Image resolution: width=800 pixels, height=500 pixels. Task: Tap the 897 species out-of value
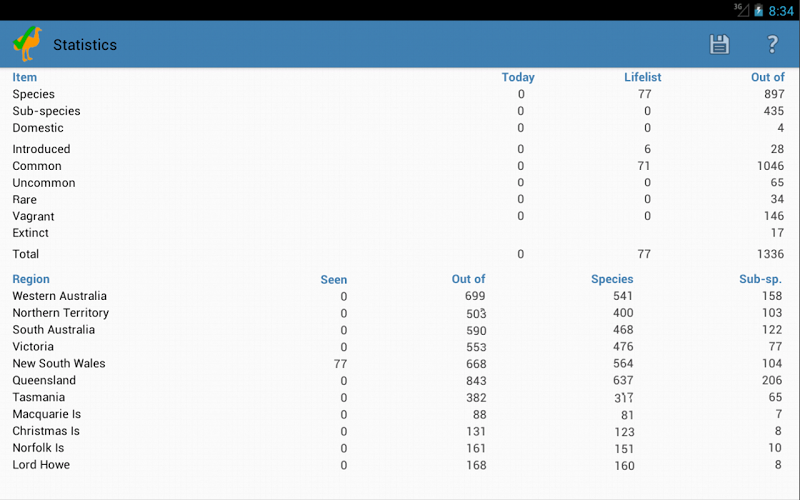[x=774, y=94]
